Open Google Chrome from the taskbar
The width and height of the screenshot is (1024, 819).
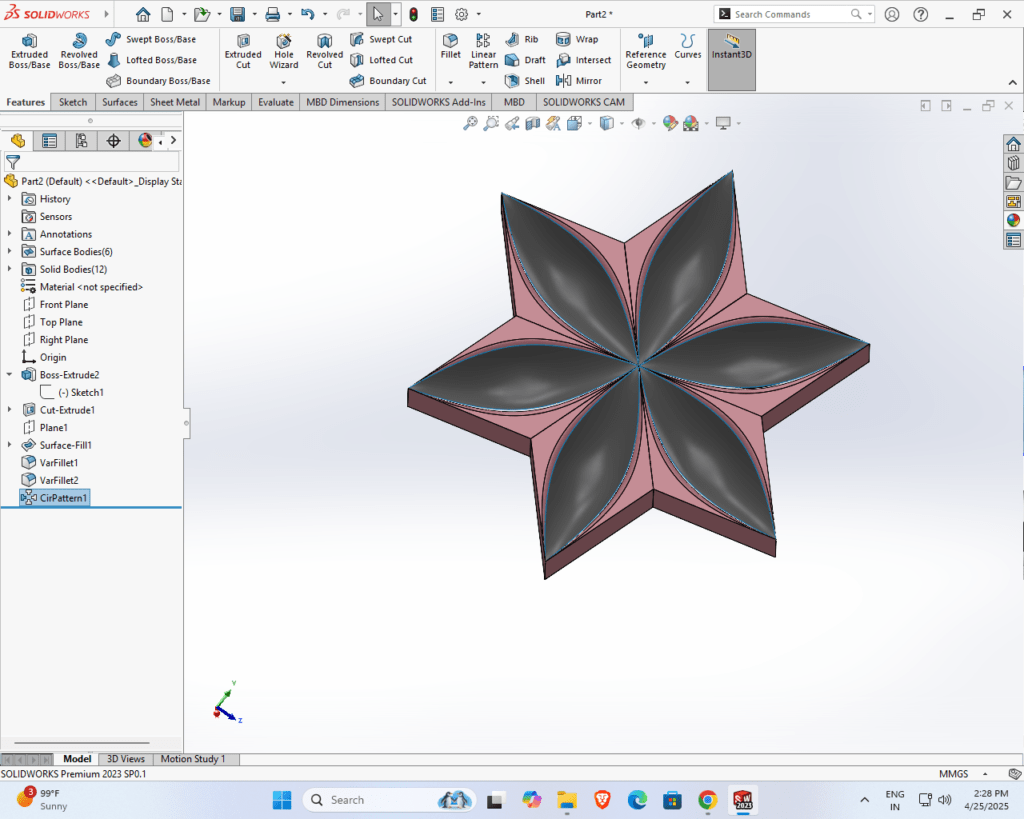707,800
